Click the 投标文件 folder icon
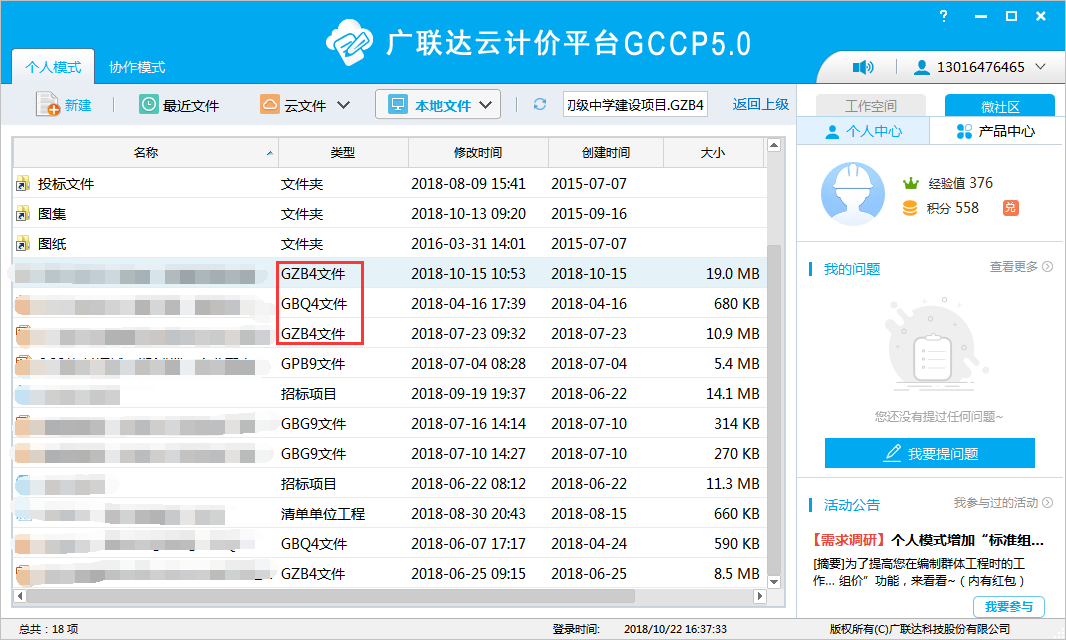 click(x=22, y=184)
